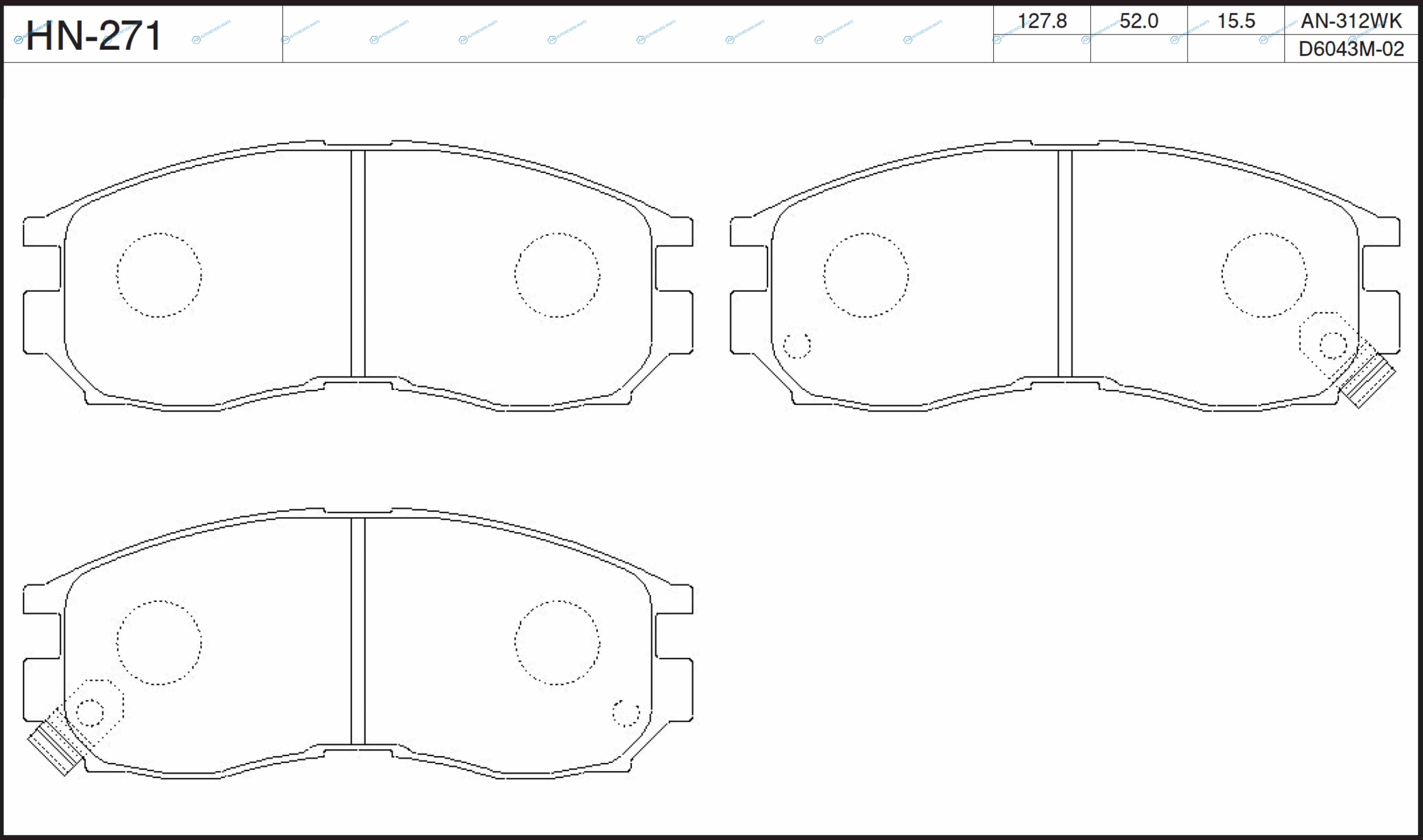
Task: Select the 52.0 dimension cell
Action: (x=1139, y=21)
